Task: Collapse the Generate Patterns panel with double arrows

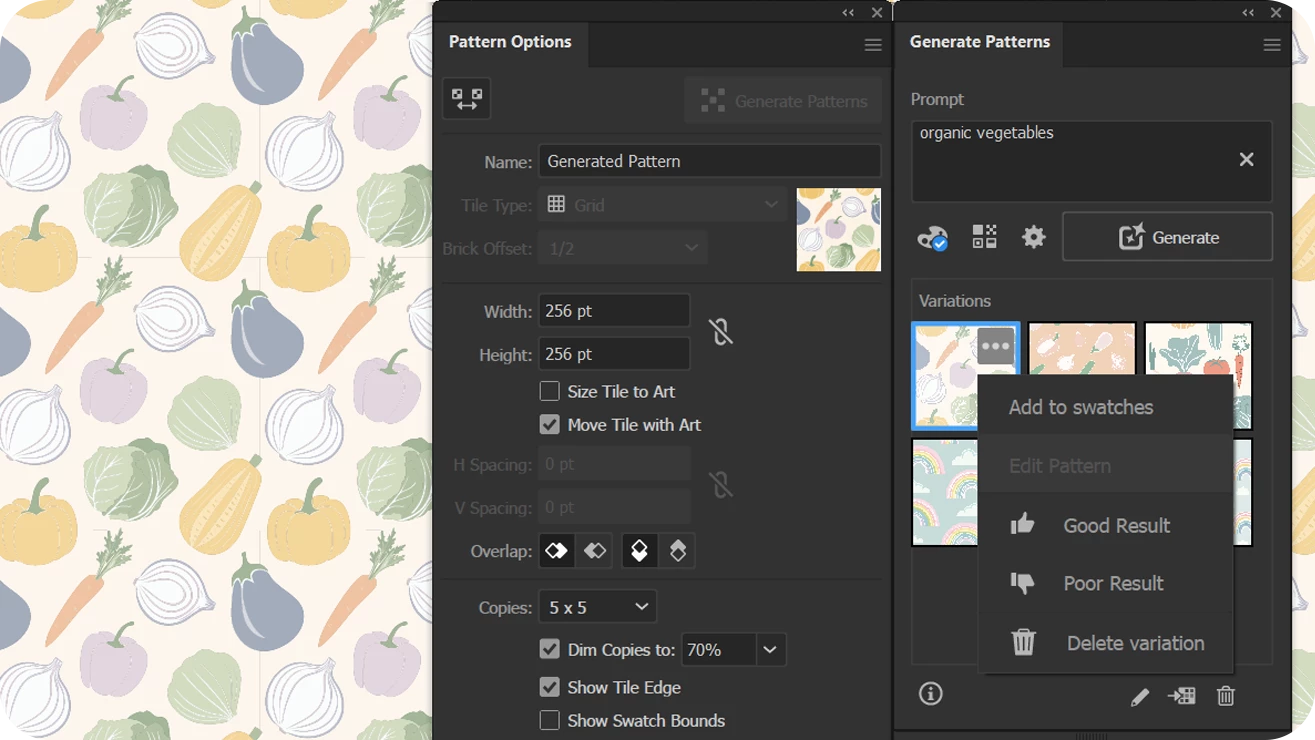Action: [1248, 13]
